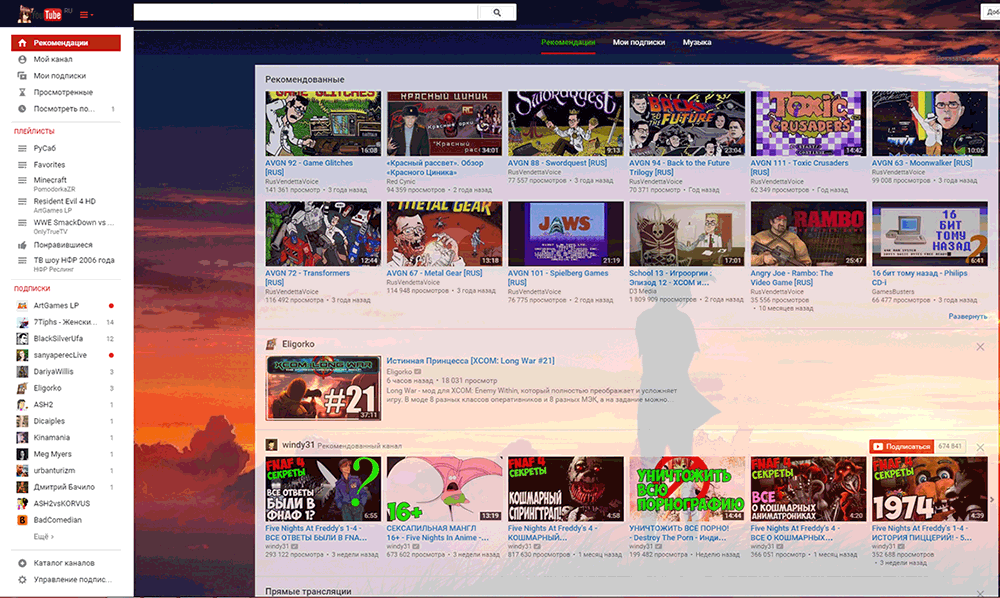The width and height of the screenshot is (1000, 598).
Task: Open СЕКСАПИЛЬНАЯ МАНГЛ video thumbnail
Action: point(444,488)
